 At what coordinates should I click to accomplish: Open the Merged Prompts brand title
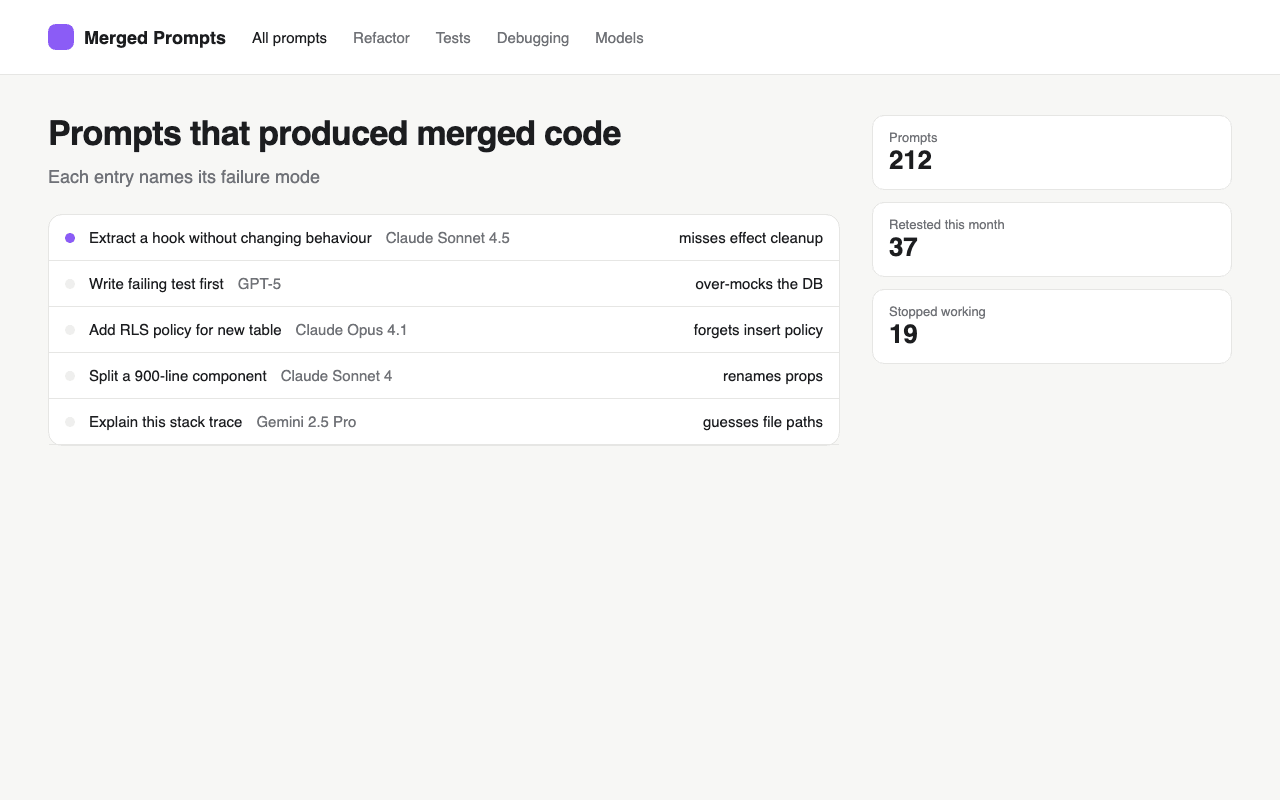click(x=155, y=38)
